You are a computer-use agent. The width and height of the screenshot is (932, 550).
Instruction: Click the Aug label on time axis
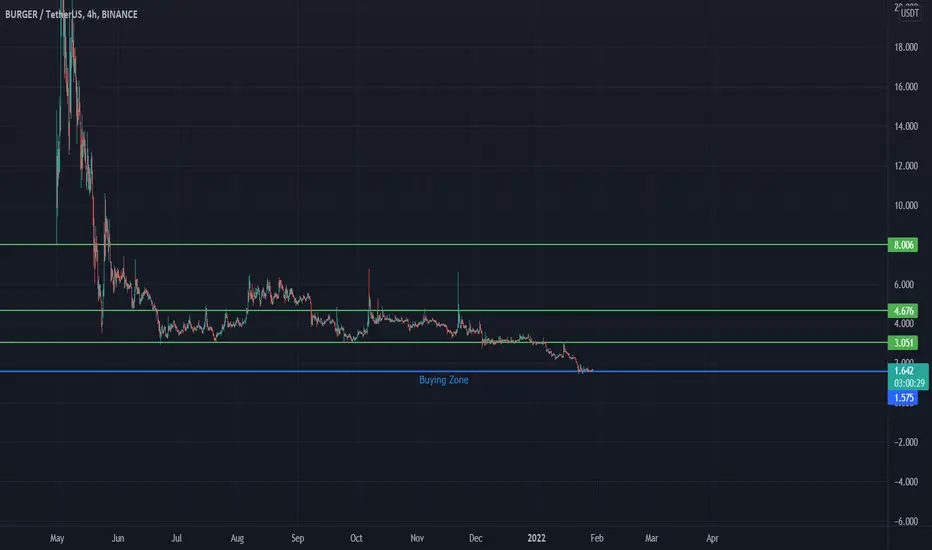237,538
